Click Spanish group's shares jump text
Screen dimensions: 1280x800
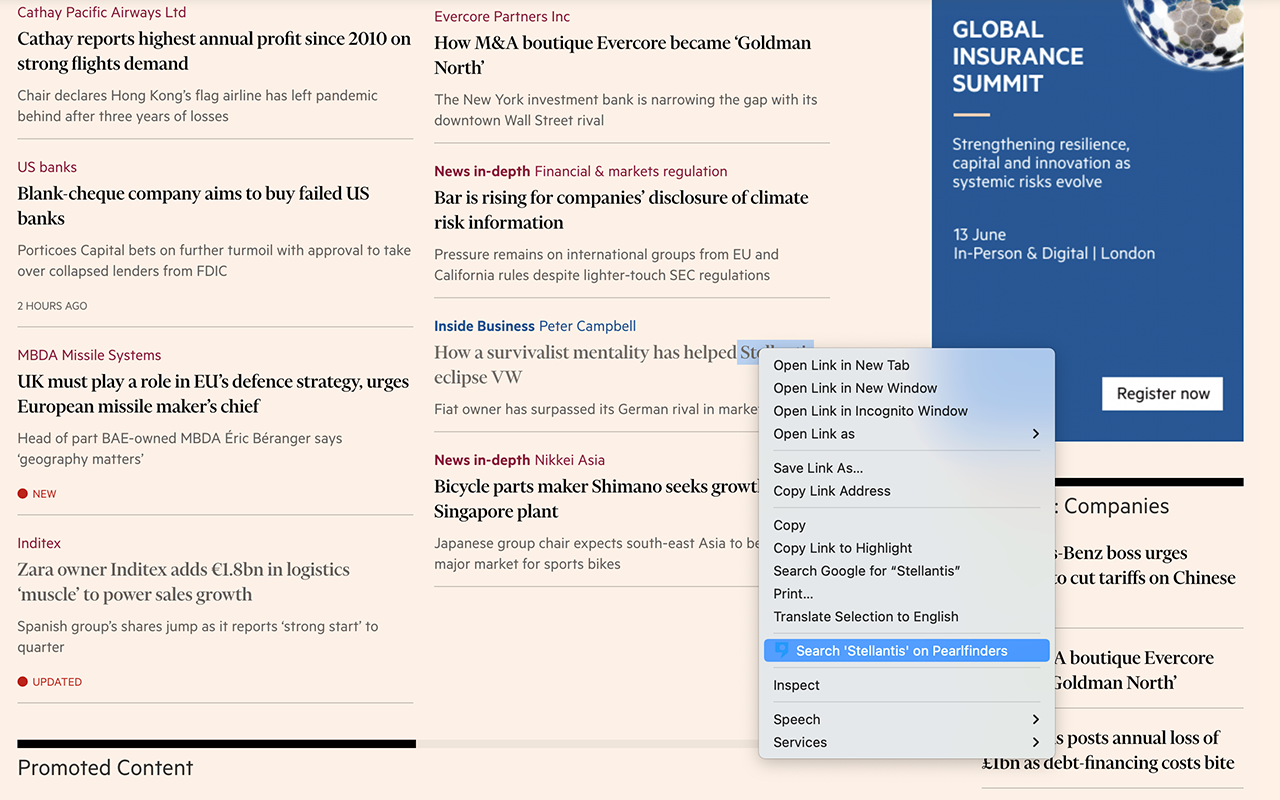198,637
